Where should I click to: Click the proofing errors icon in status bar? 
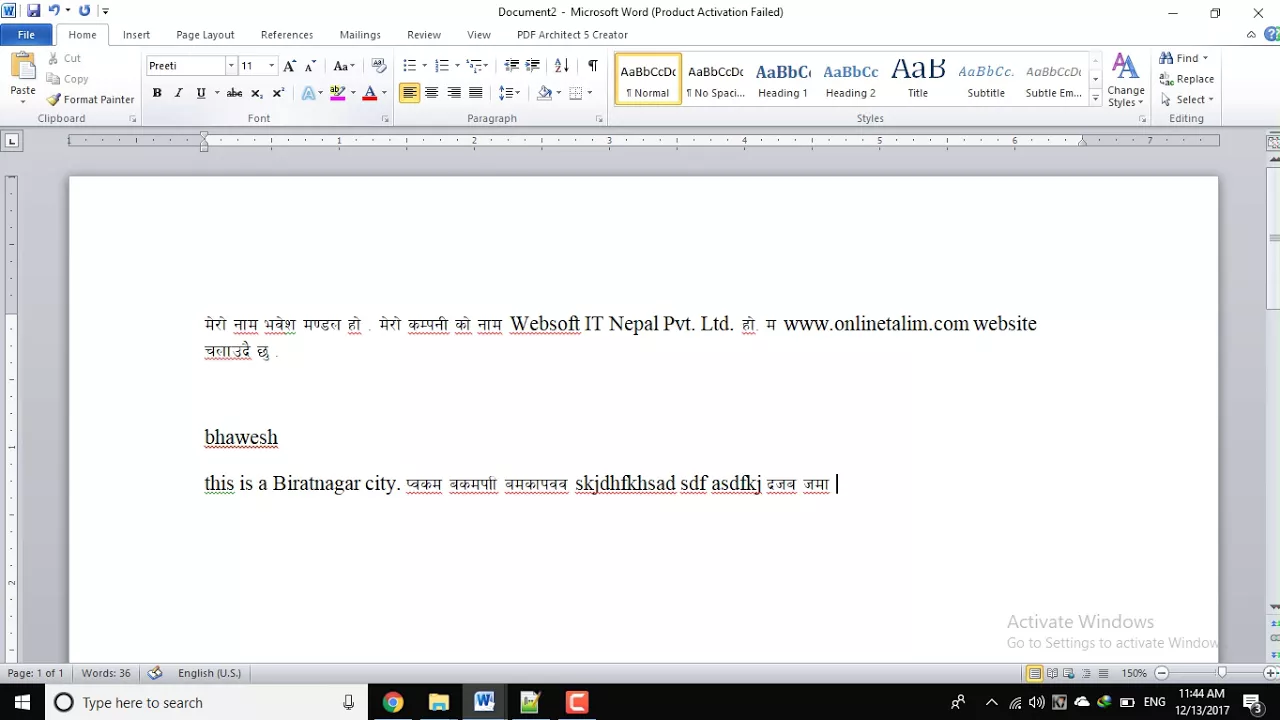pos(154,673)
